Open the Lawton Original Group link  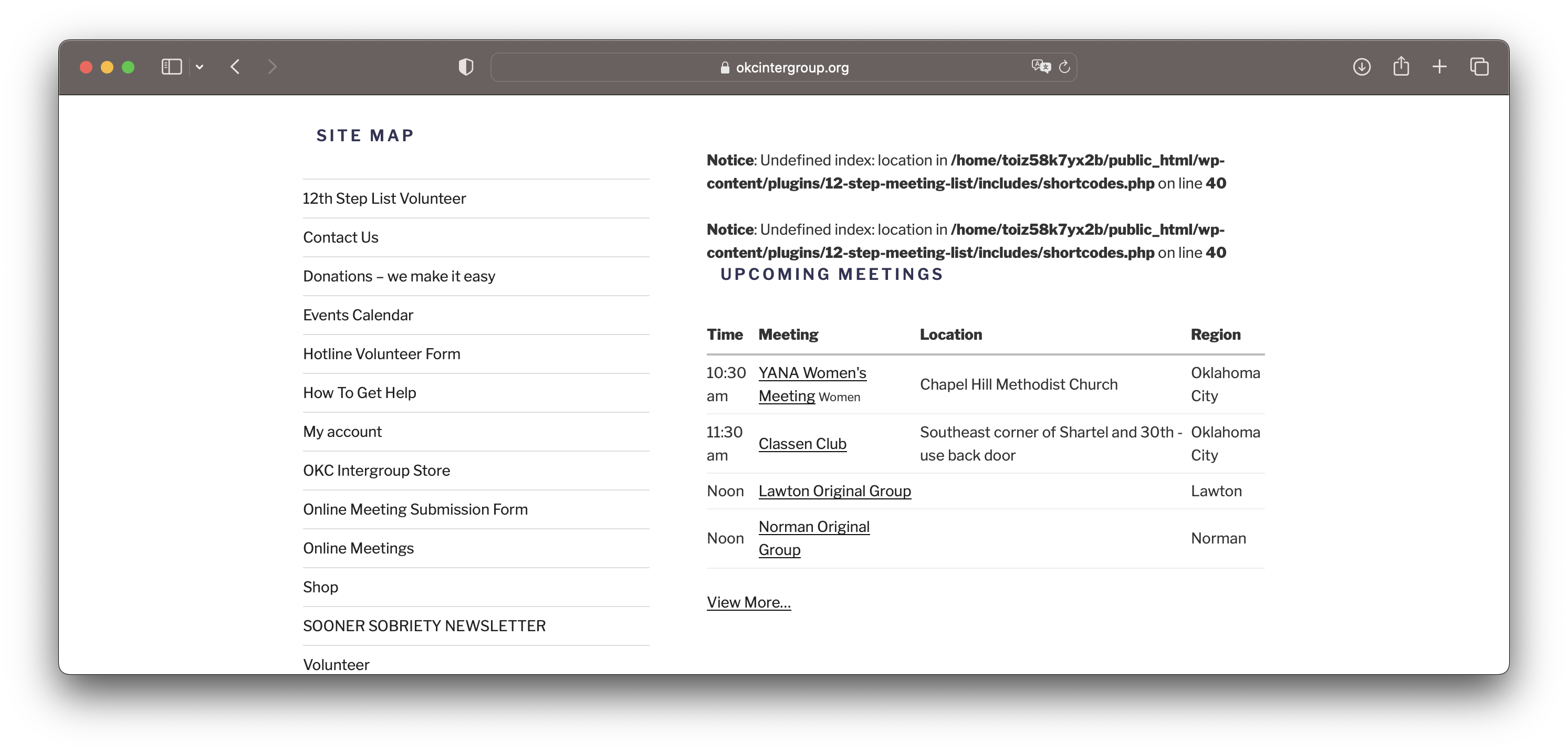coord(834,491)
